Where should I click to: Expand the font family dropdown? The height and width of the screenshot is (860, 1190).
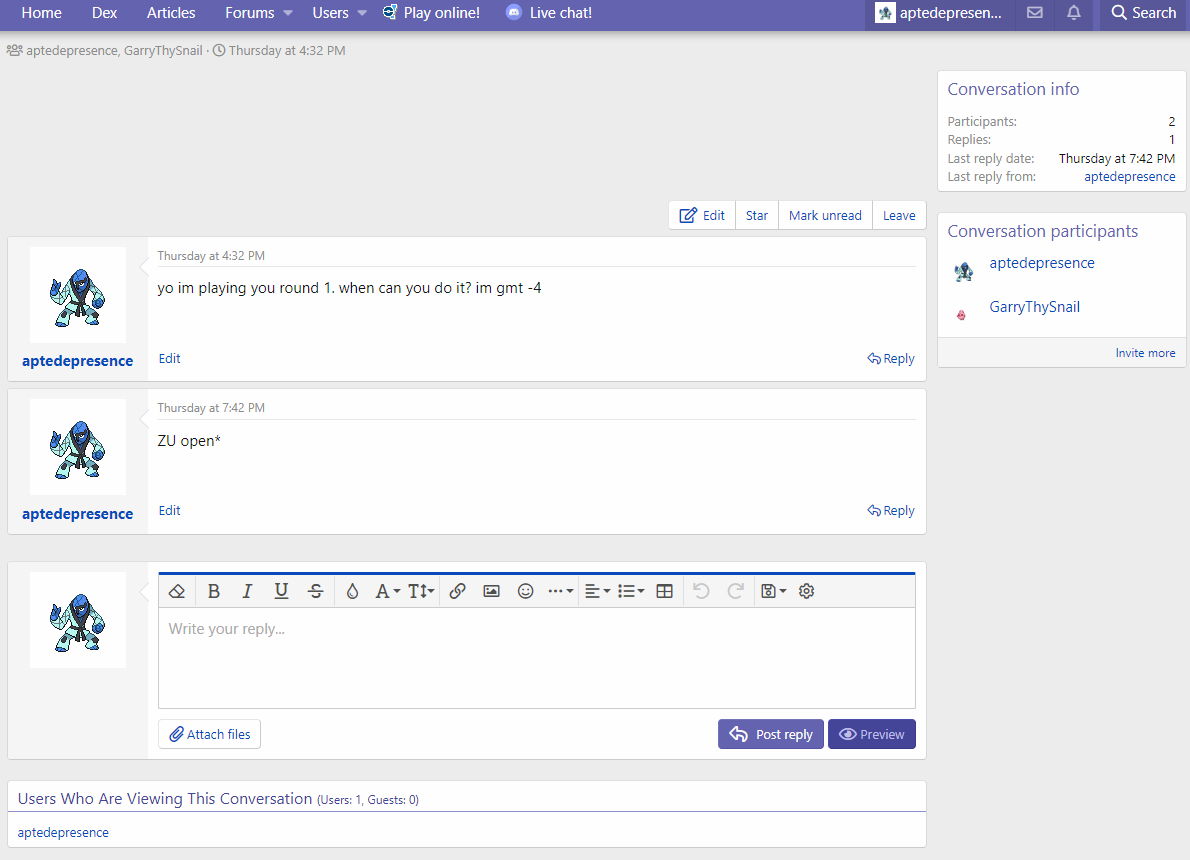tap(387, 591)
